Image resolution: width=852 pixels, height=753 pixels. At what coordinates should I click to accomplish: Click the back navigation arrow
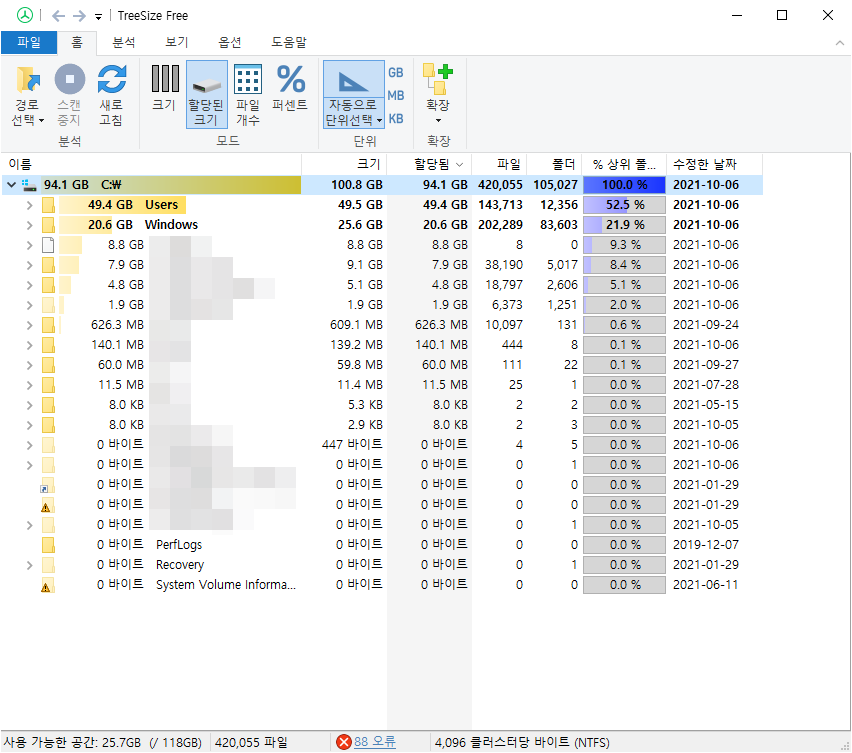click(58, 16)
